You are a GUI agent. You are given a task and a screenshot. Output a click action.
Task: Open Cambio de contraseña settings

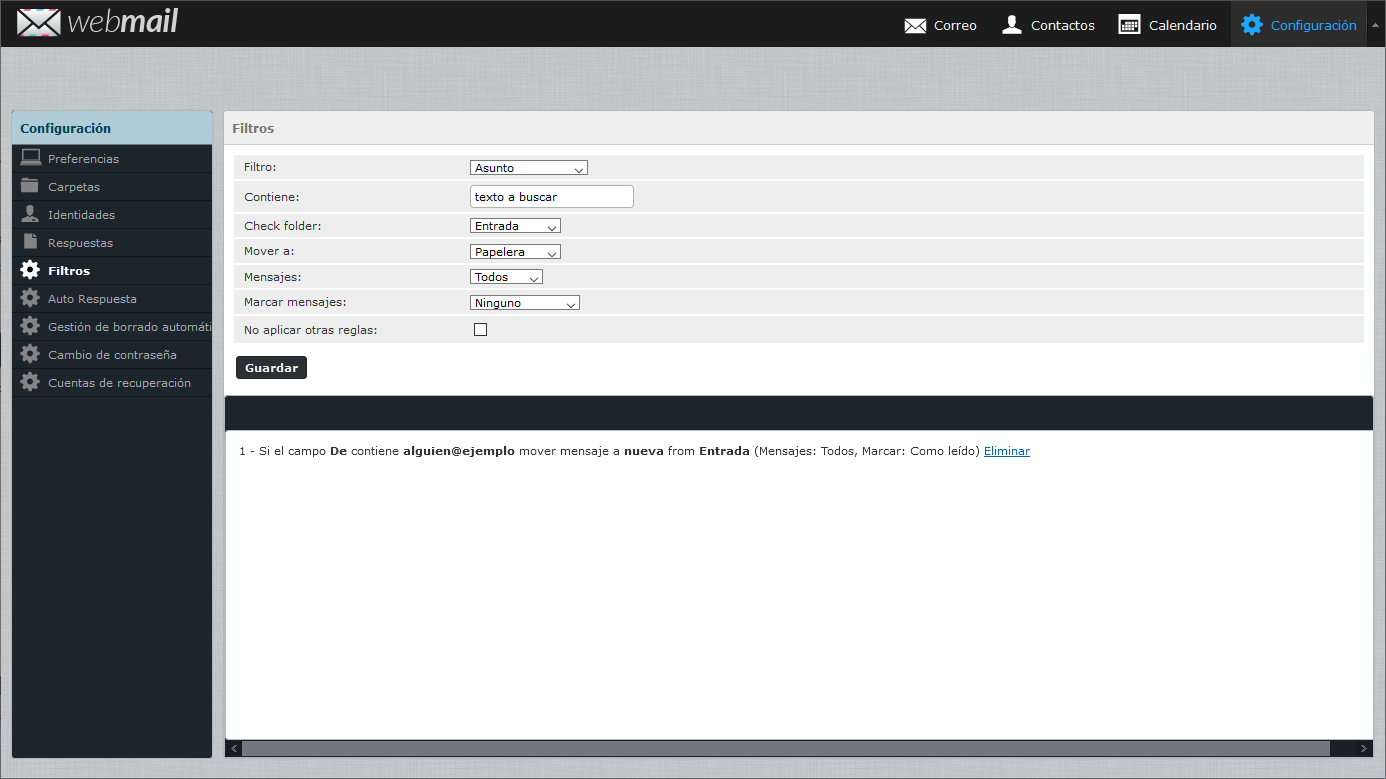[x=112, y=355]
